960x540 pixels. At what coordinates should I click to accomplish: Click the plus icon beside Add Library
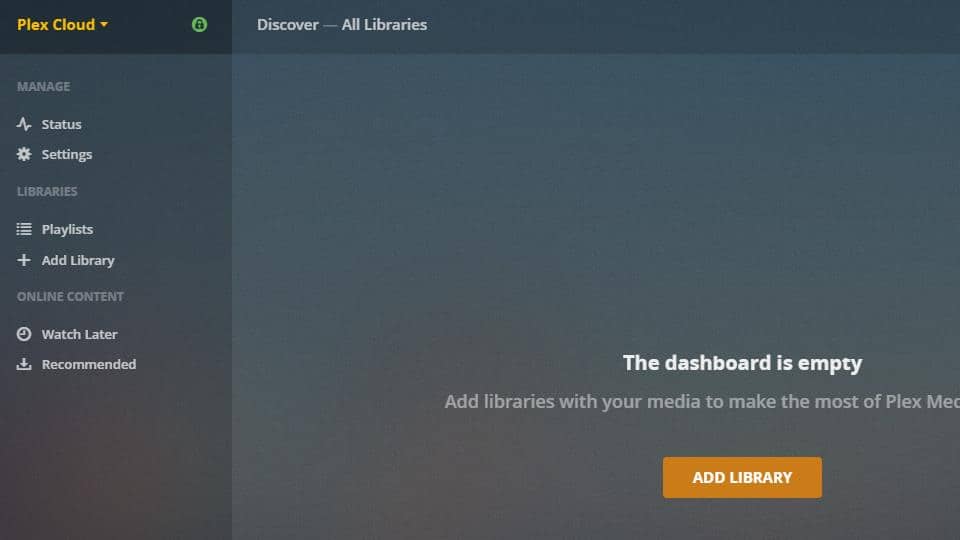click(x=24, y=260)
